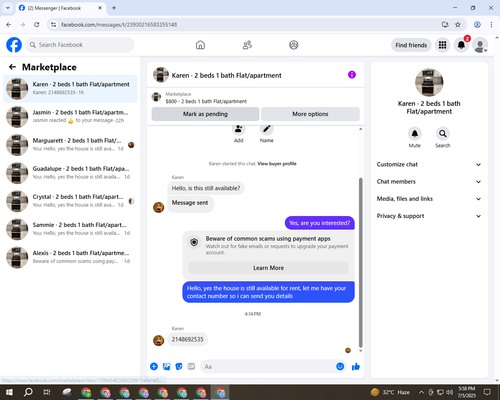500x400 pixels.
Task: Open Marguarett's Marketplace conversation
Action: pos(70,145)
